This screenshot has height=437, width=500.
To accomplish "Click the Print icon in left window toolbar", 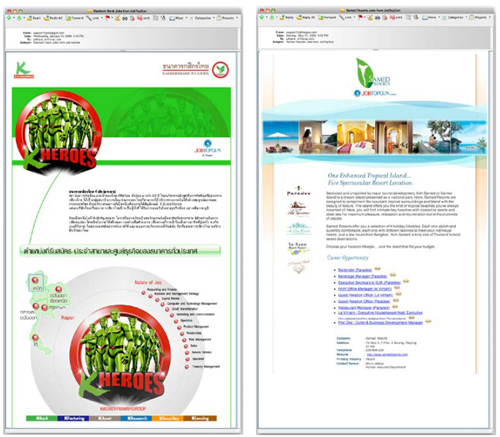I will 125,18.
